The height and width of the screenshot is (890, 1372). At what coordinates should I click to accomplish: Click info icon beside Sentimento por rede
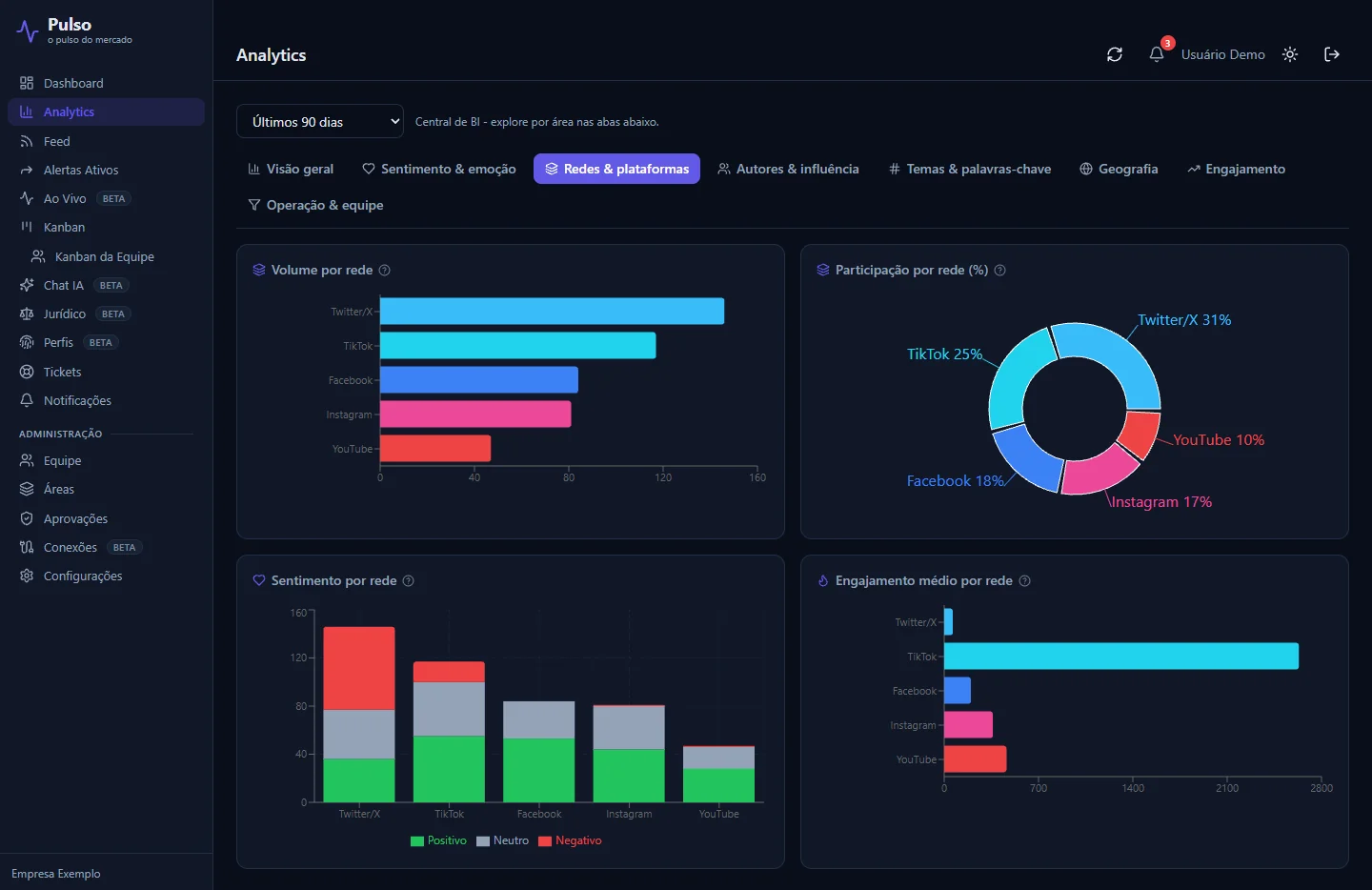coord(409,581)
